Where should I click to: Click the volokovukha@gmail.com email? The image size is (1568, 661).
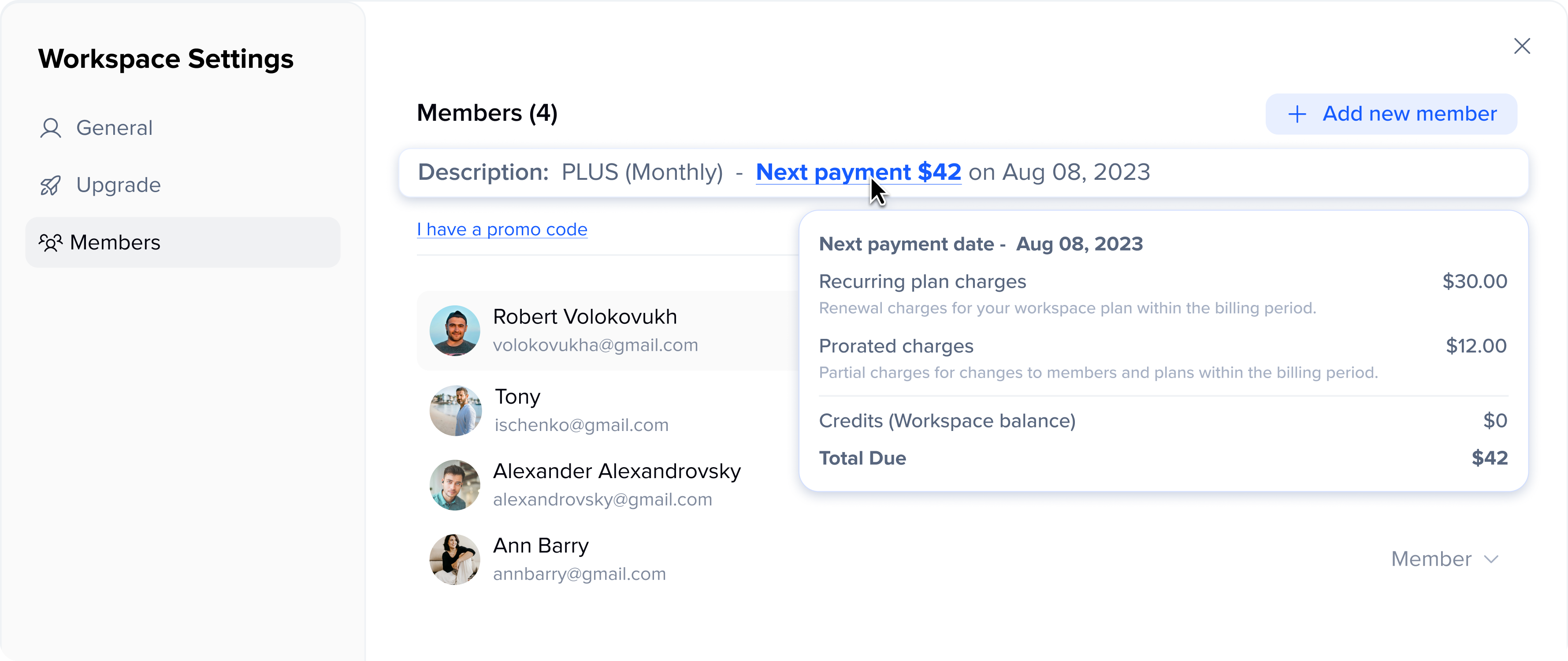pos(595,345)
